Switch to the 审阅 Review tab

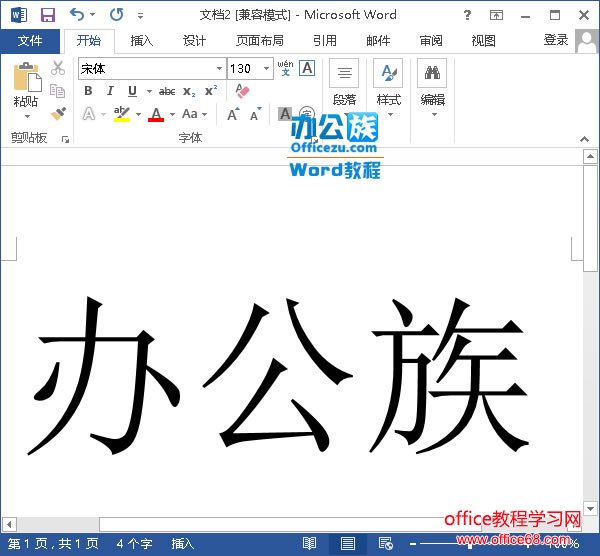pyautogui.click(x=431, y=41)
